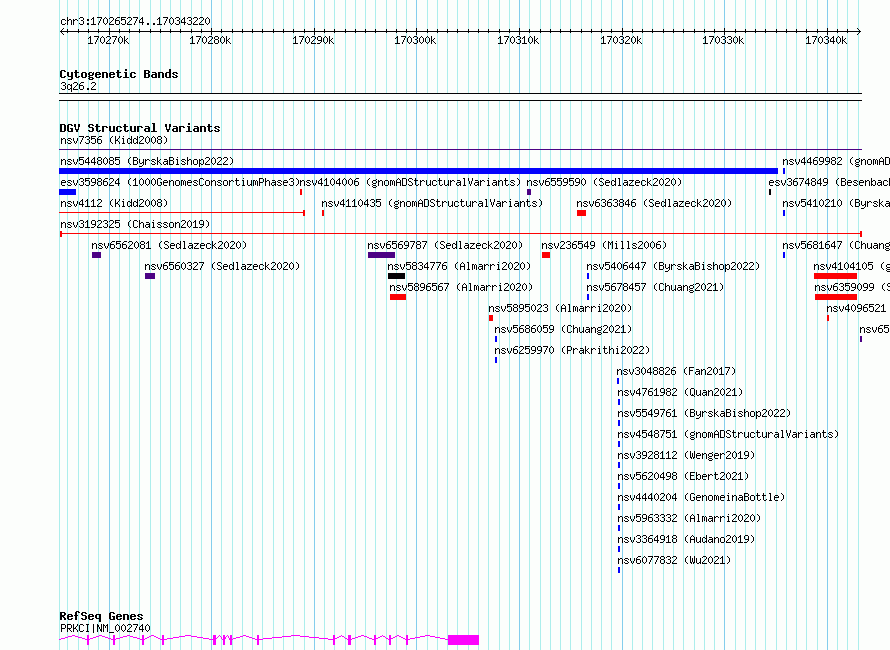Open nsv5549761 (ByrskaBishop2022) label
Screen dimensions: 890x650
(704, 413)
